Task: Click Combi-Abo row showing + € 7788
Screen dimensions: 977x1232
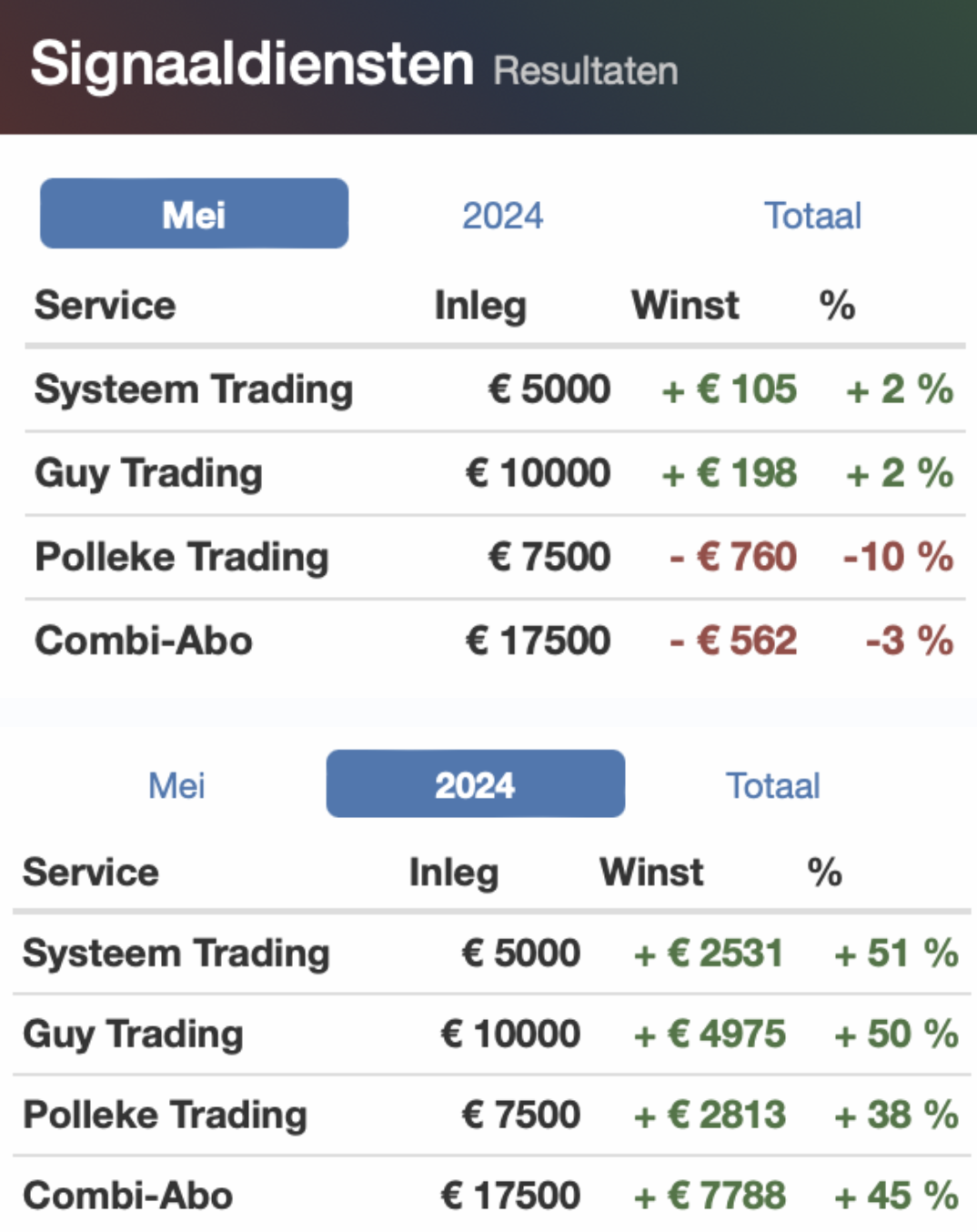Action: [491, 1196]
